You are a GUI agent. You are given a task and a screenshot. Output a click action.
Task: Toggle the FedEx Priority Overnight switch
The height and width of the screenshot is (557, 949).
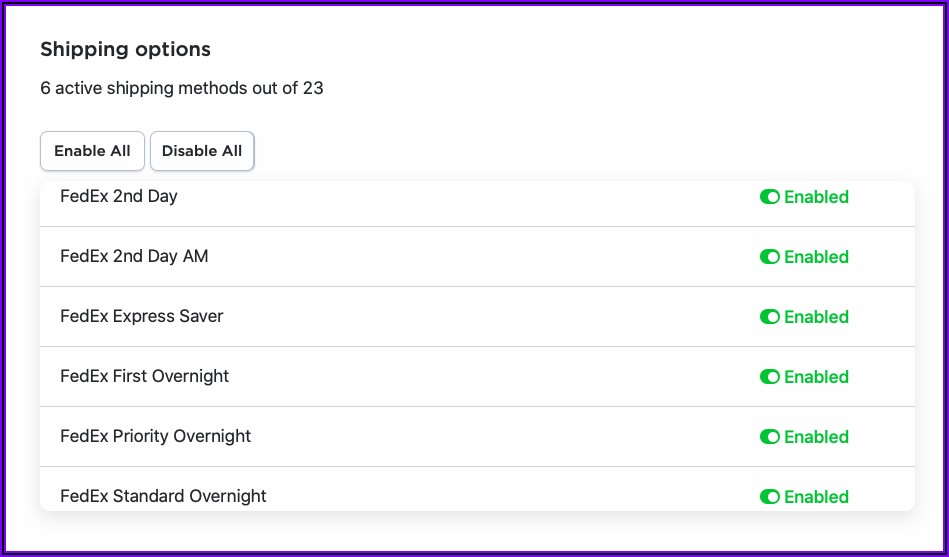pos(769,437)
